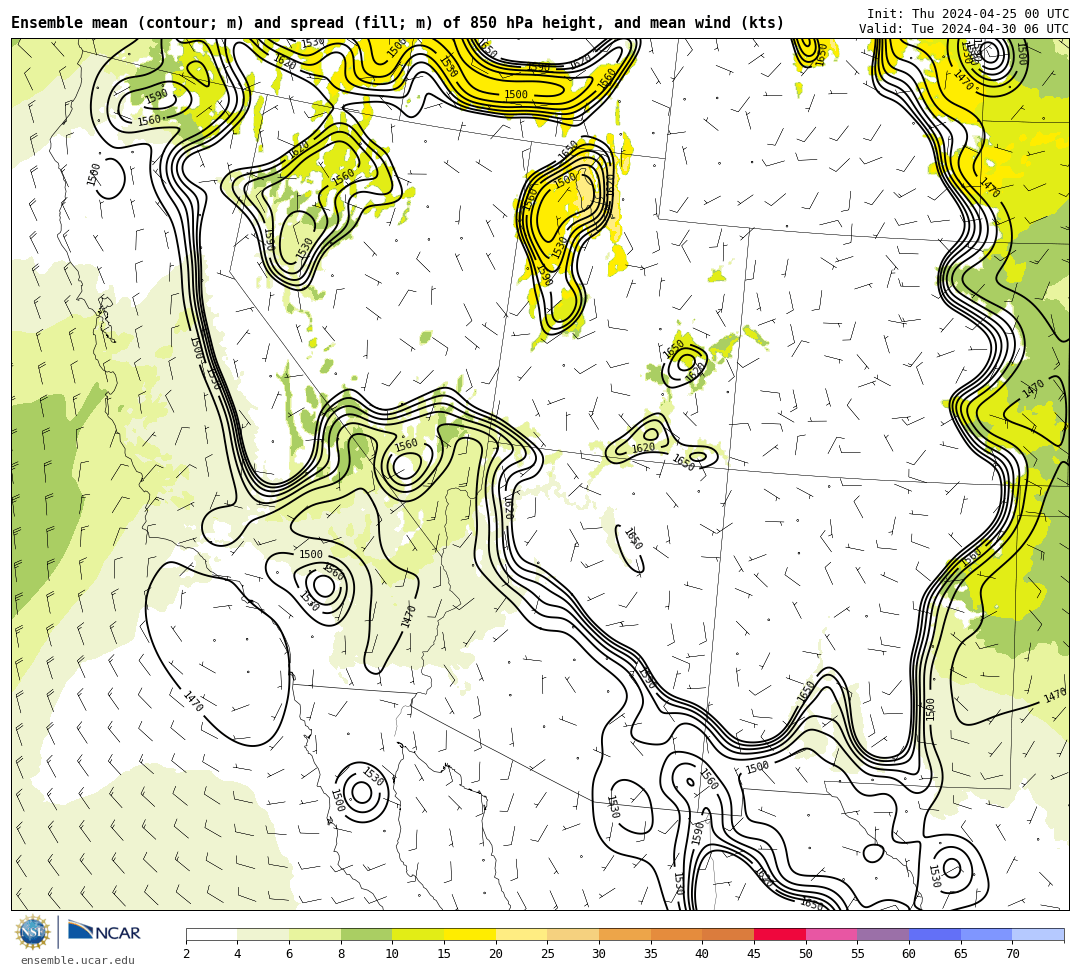Select the 40–45 m colorbar segment
Viewport: 1080px width, 973px height.
pos(728,934)
